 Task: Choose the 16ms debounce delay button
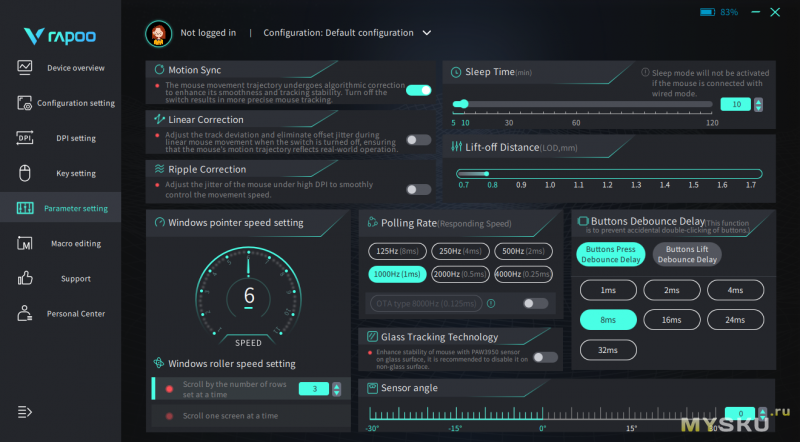(x=672, y=320)
